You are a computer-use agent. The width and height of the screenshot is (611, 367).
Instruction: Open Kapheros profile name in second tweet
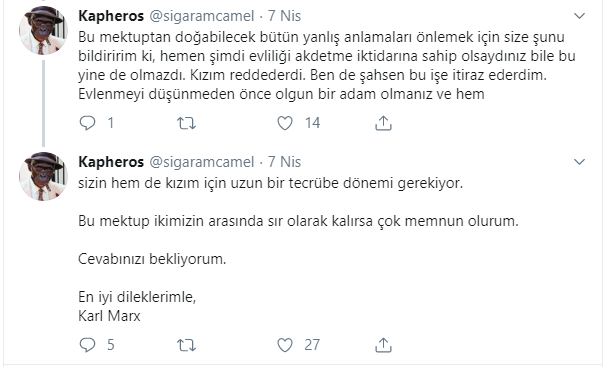tap(111, 162)
